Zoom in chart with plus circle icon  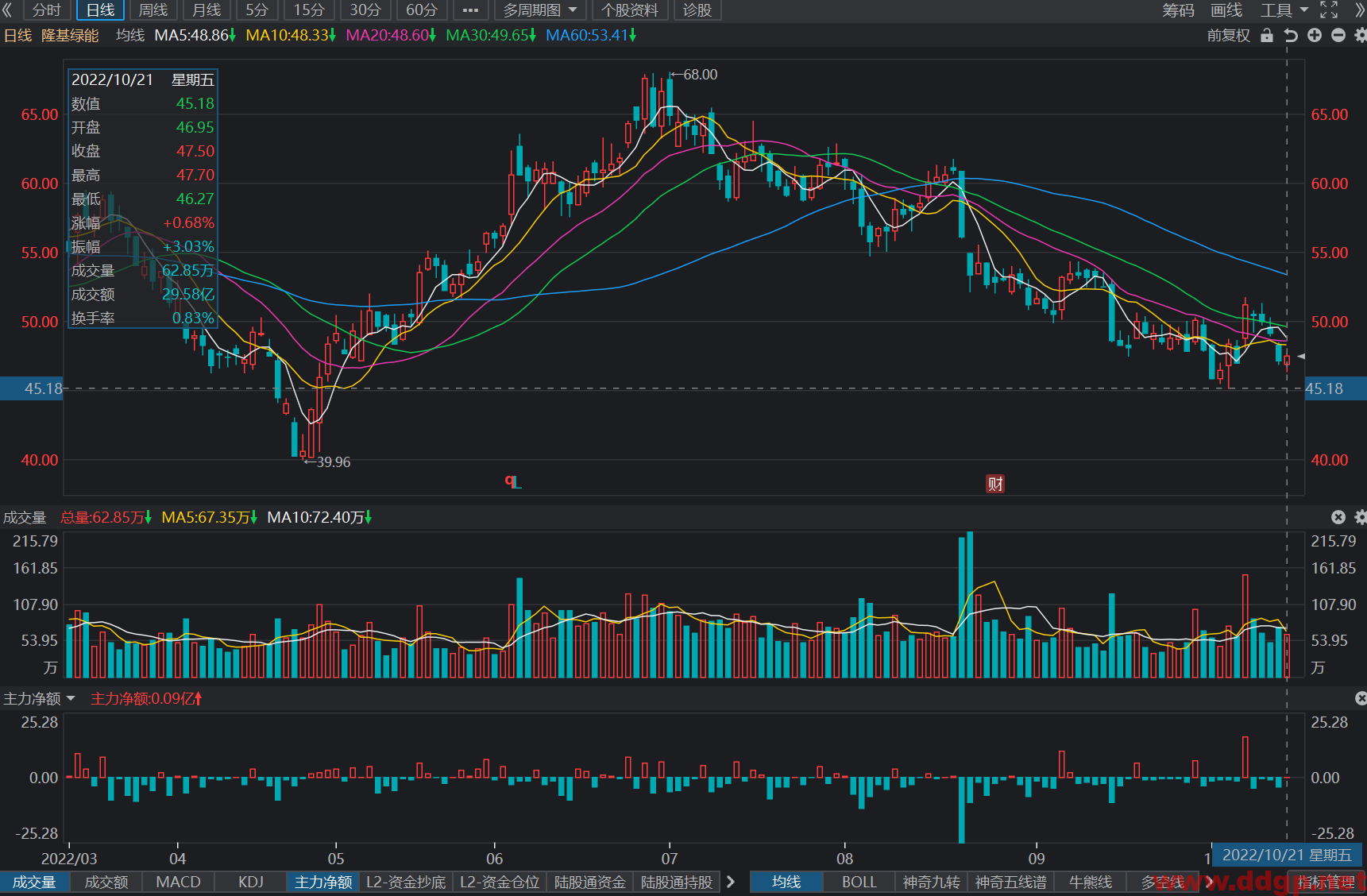pos(1315,35)
